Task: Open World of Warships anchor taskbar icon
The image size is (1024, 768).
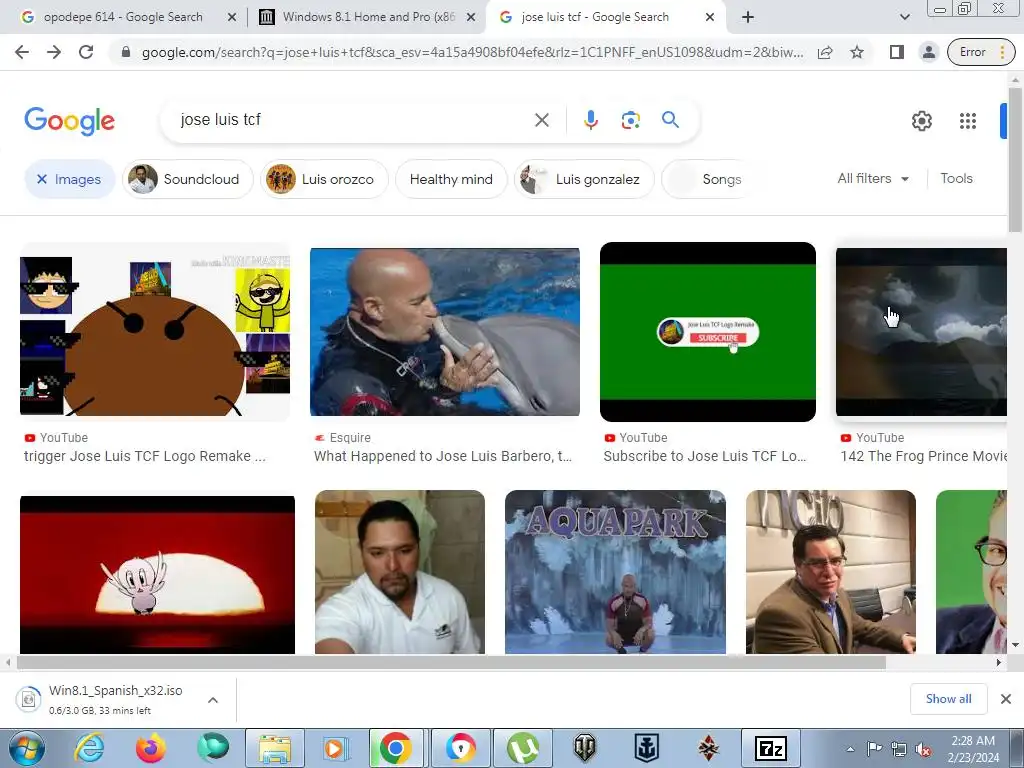Action: click(647, 748)
